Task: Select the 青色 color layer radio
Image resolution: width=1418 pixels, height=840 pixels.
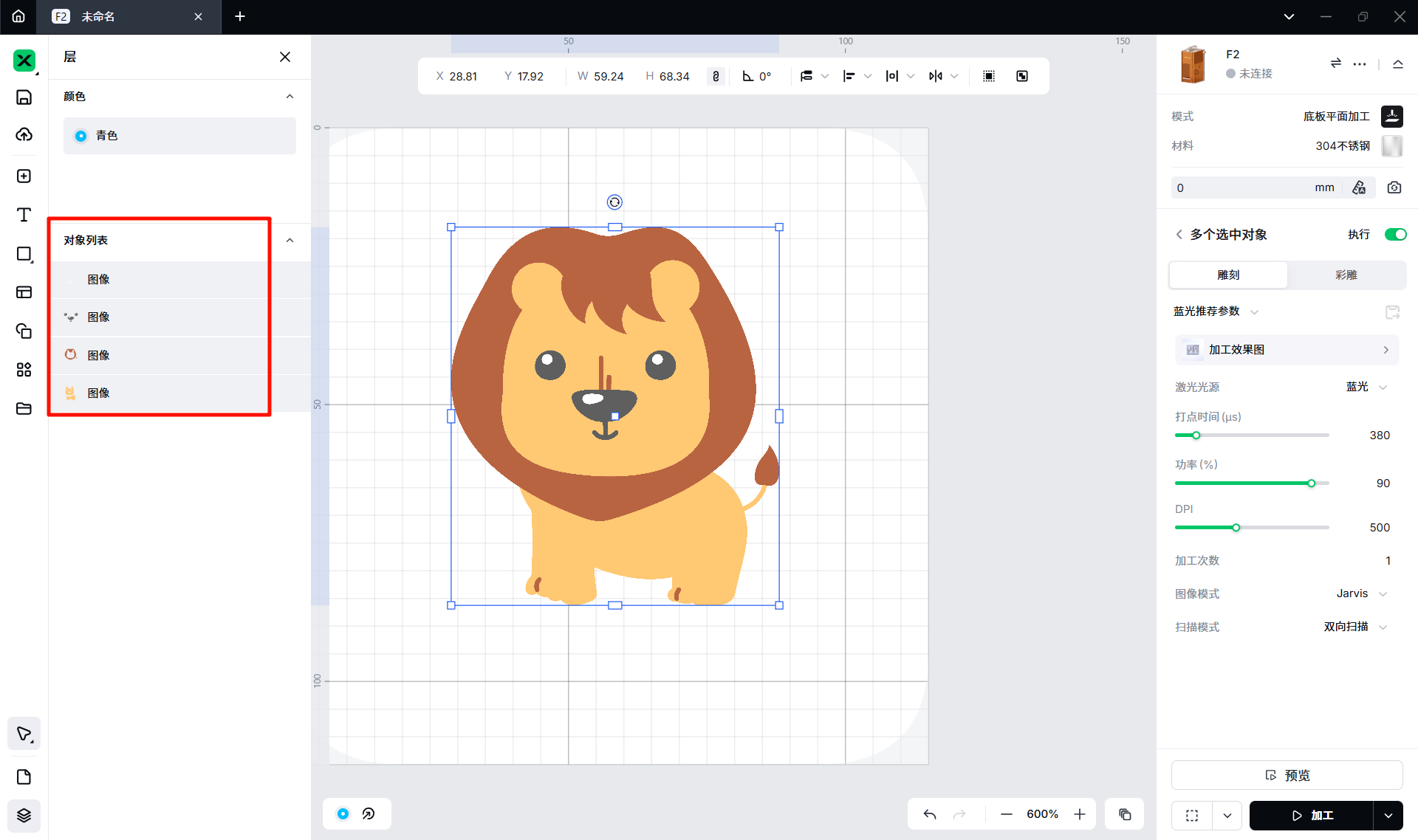Action: click(x=81, y=136)
